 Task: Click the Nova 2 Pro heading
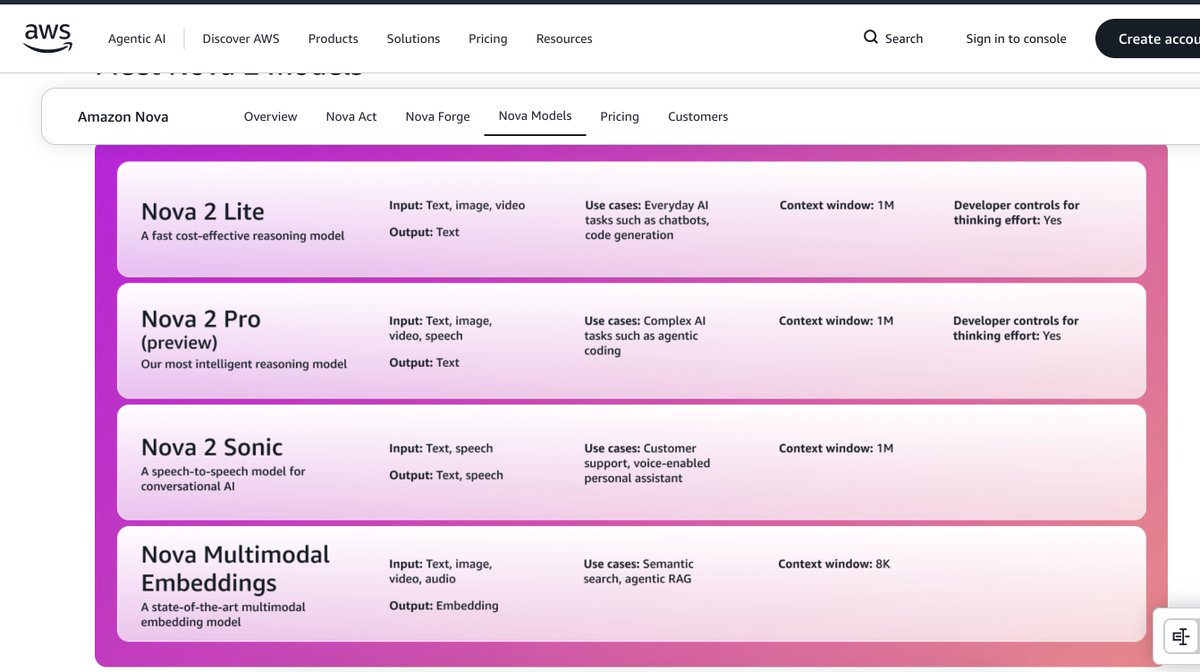(201, 319)
